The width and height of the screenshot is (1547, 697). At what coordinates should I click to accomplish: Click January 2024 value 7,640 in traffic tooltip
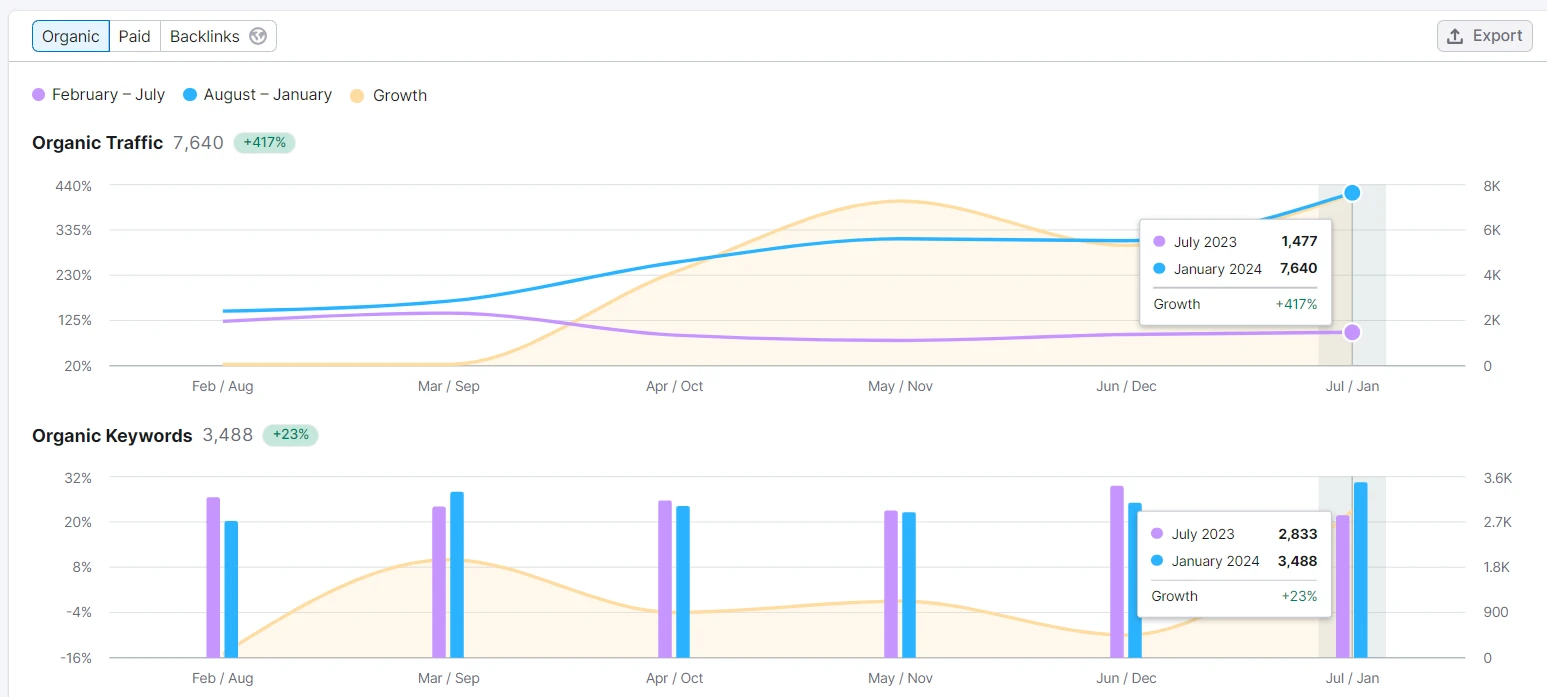coord(1299,269)
